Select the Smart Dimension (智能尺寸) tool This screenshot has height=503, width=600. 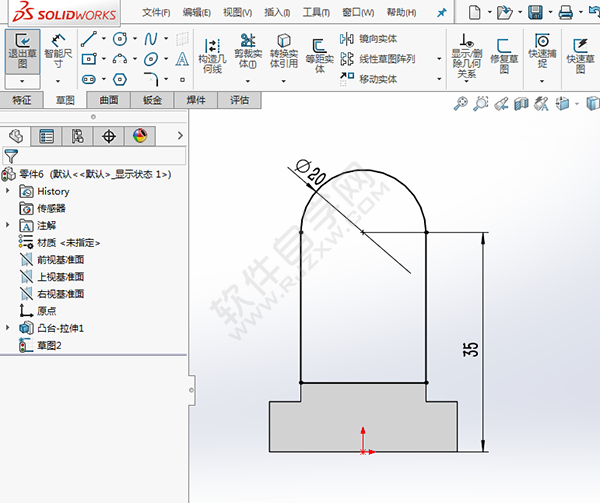58,51
